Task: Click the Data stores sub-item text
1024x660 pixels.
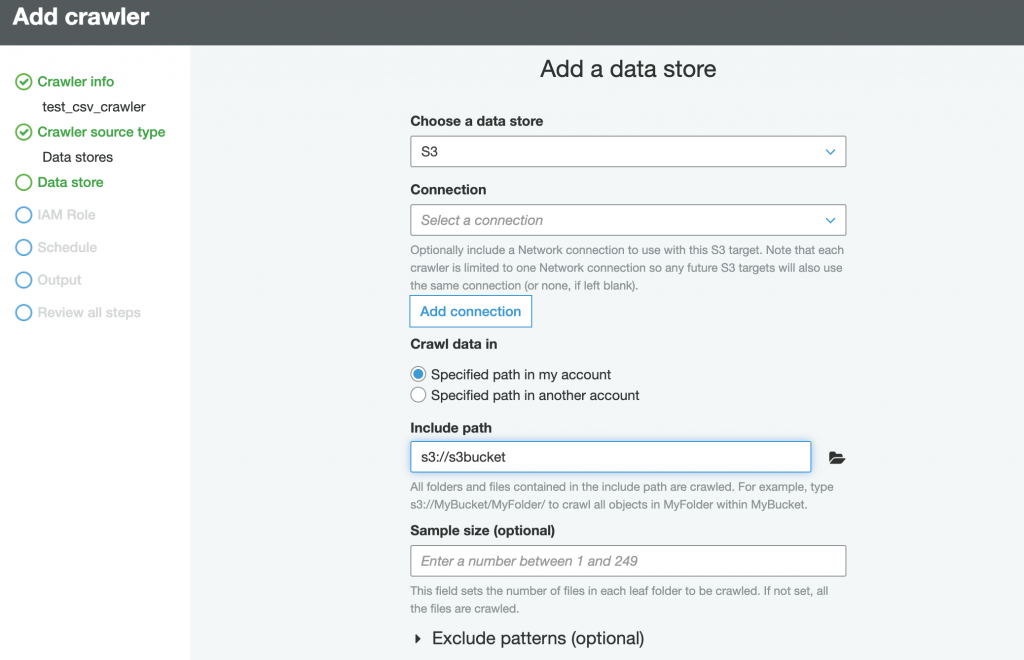Action: 78,157
